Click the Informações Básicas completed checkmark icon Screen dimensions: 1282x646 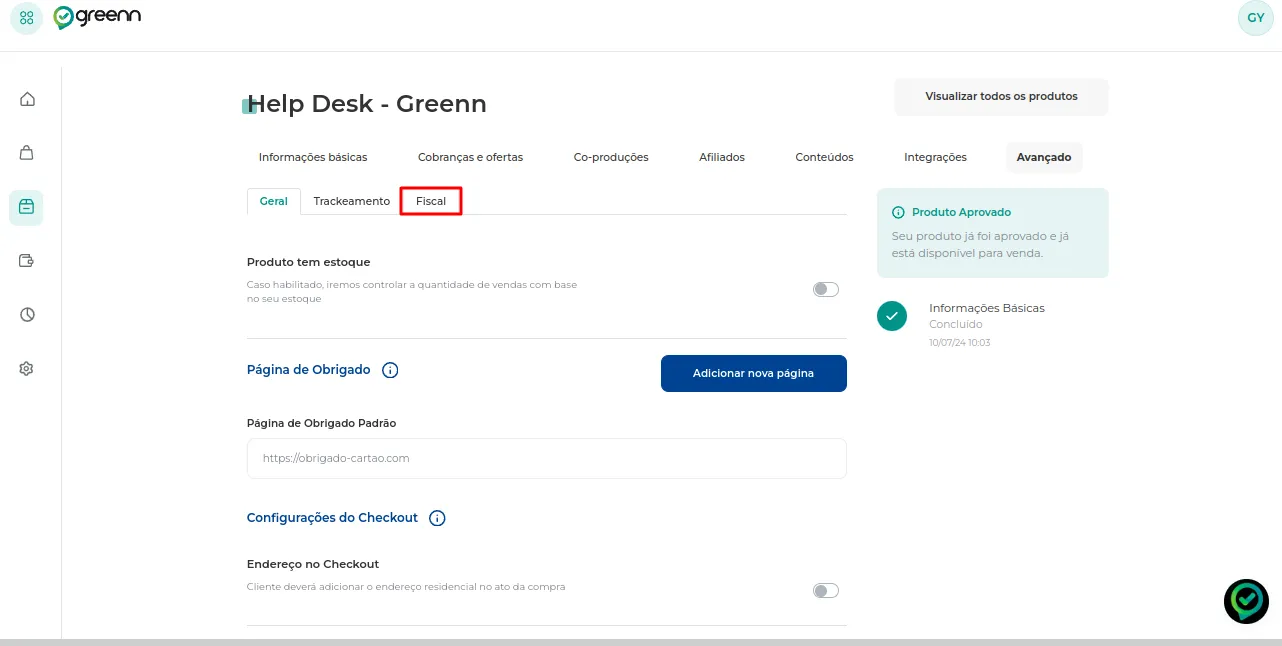point(892,316)
